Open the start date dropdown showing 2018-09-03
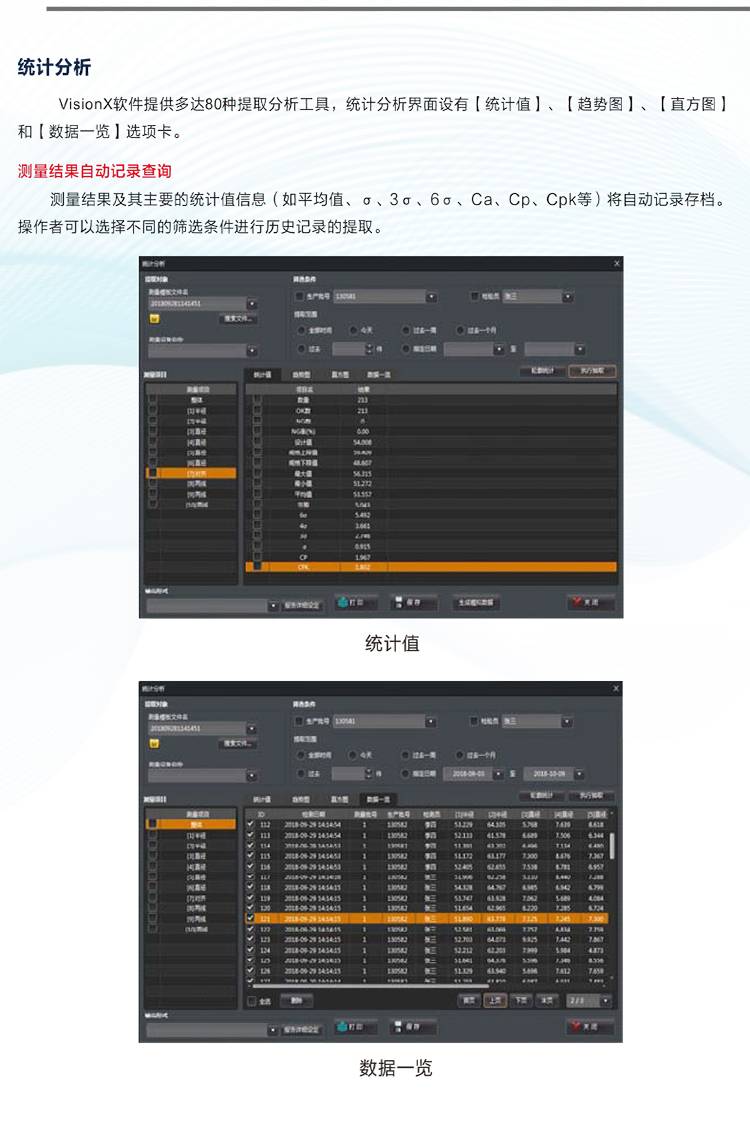Viewport: 750px width, 1136px height. click(x=499, y=774)
